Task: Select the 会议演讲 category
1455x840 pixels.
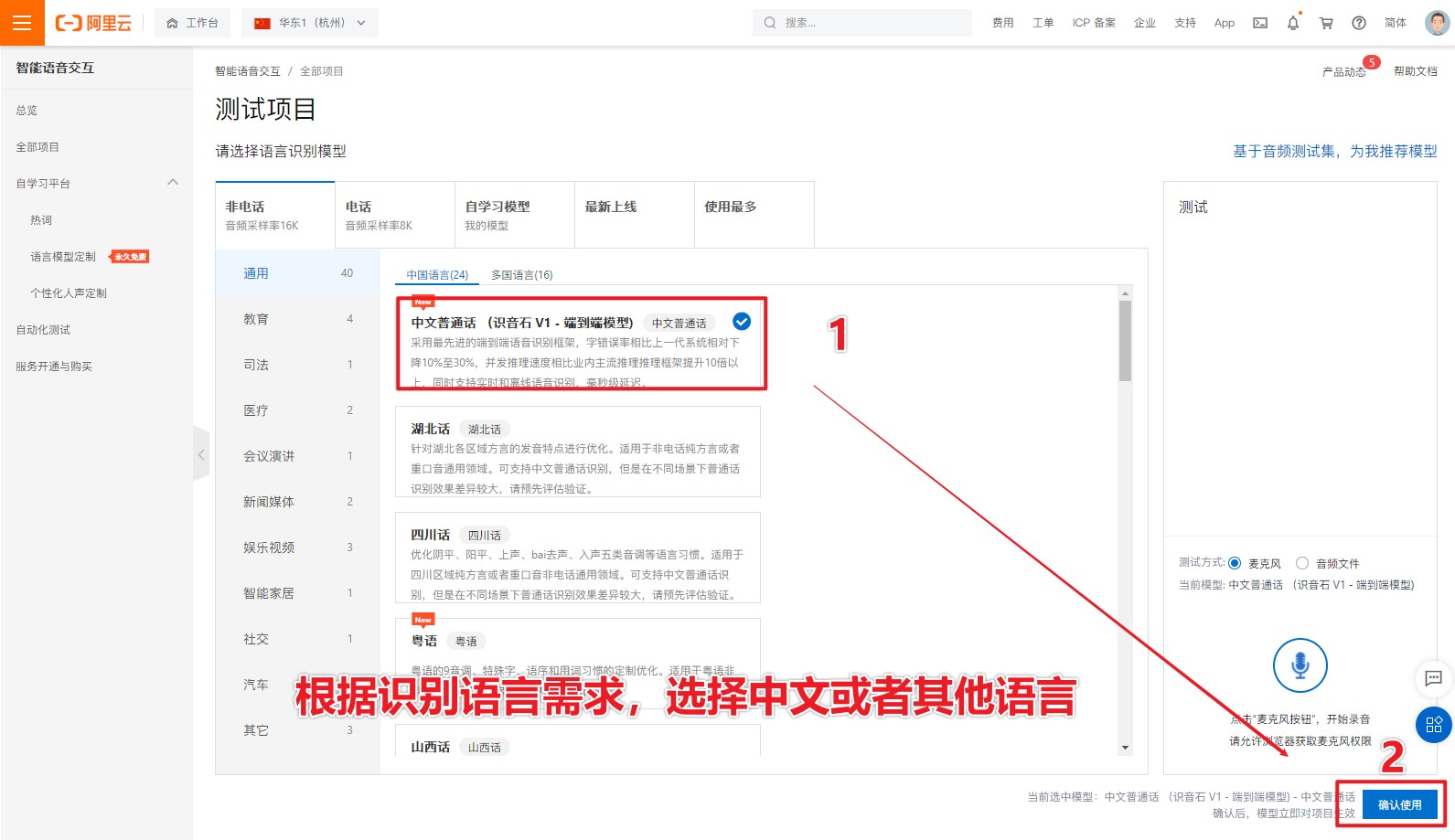Action: (x=298, y=456)
